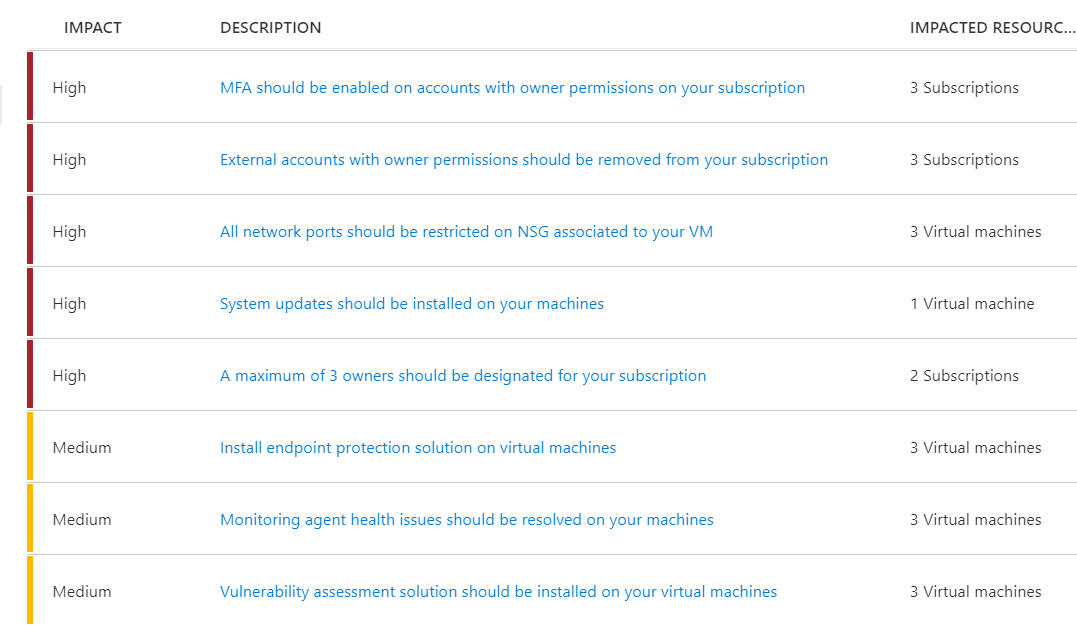Sort by the DESCRIPTION column header
Image resolution: width=1077 pixels, height=625 pixels.
click(271, 28)
